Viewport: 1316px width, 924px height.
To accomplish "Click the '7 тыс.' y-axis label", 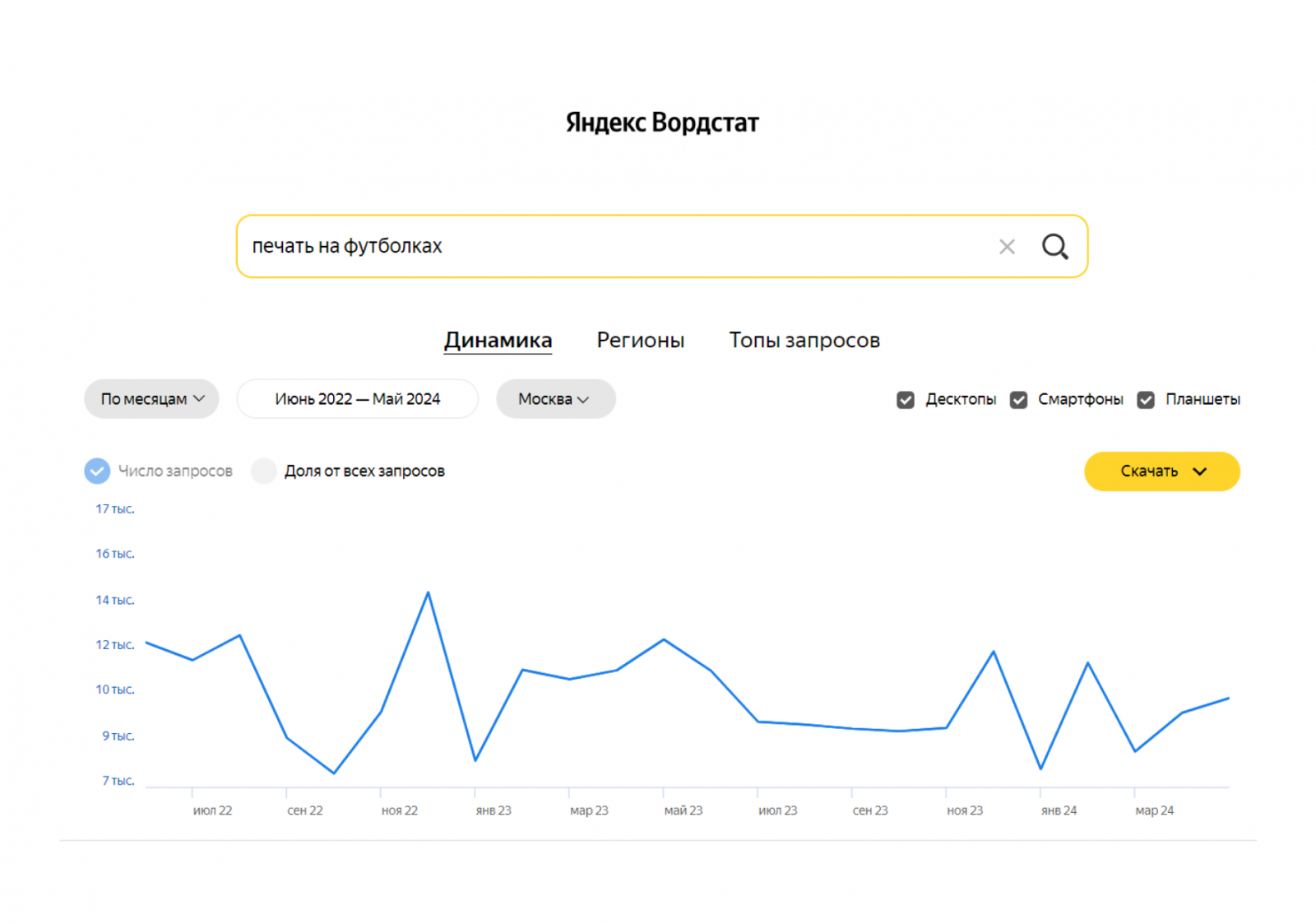I will (x=118, y=781).
